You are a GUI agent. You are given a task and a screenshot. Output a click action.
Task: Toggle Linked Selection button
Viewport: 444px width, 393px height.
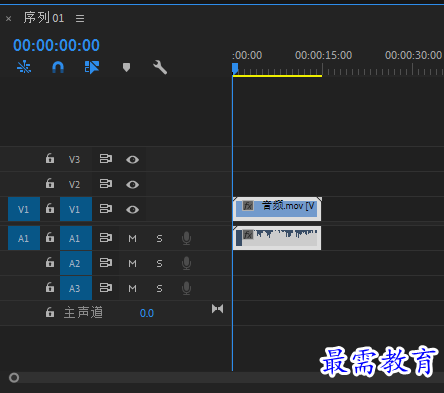92,67
